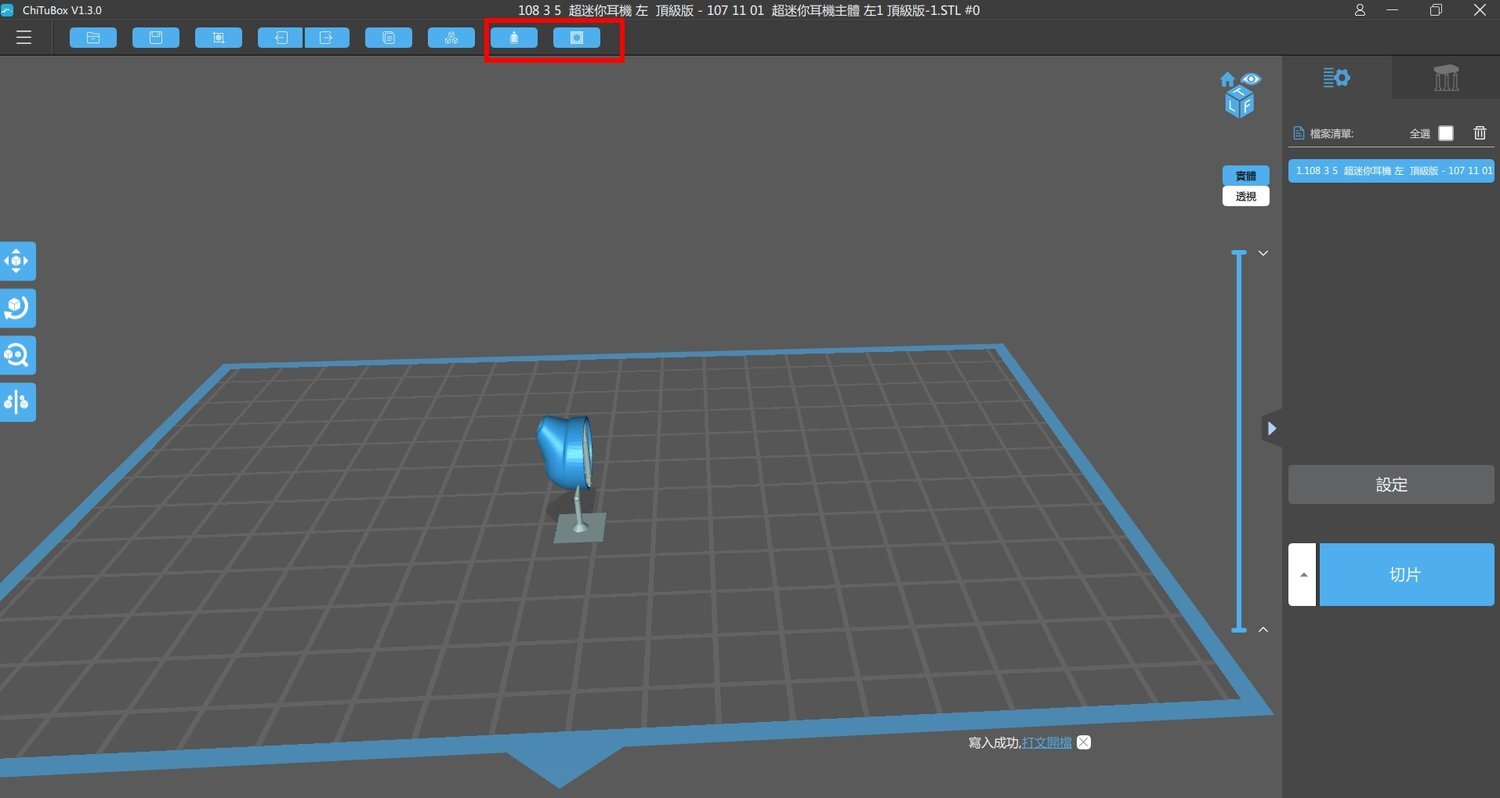Select the Rotate tool on left sidebar
The image size is (1500, 798).
tap(17, 308)
